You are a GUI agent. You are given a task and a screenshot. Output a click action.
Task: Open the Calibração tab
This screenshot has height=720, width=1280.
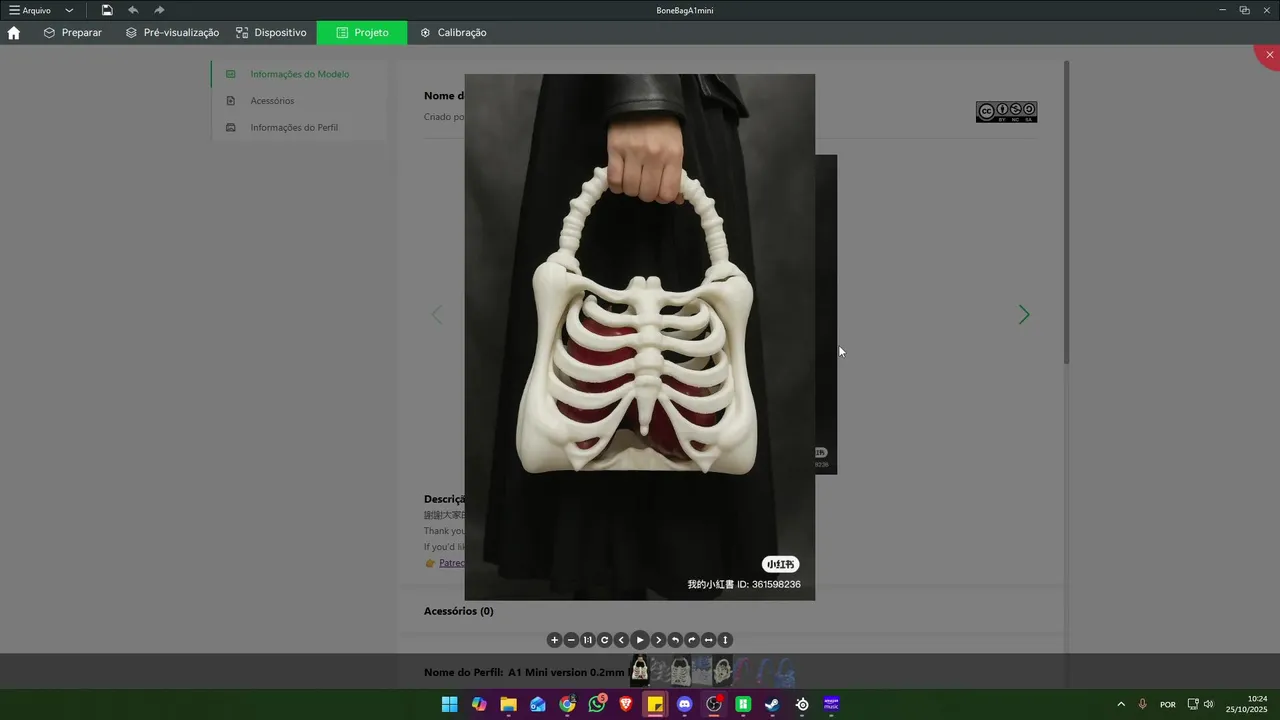tap(453, 32)
